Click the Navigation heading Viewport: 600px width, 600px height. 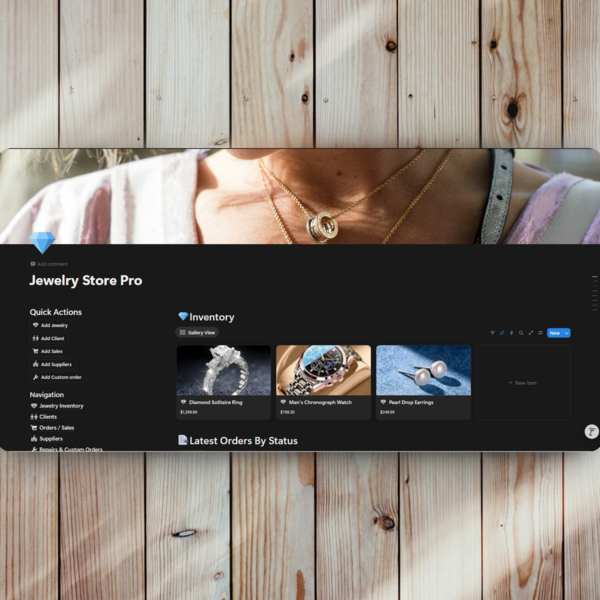pyautogui.click(x=47, y=395)
